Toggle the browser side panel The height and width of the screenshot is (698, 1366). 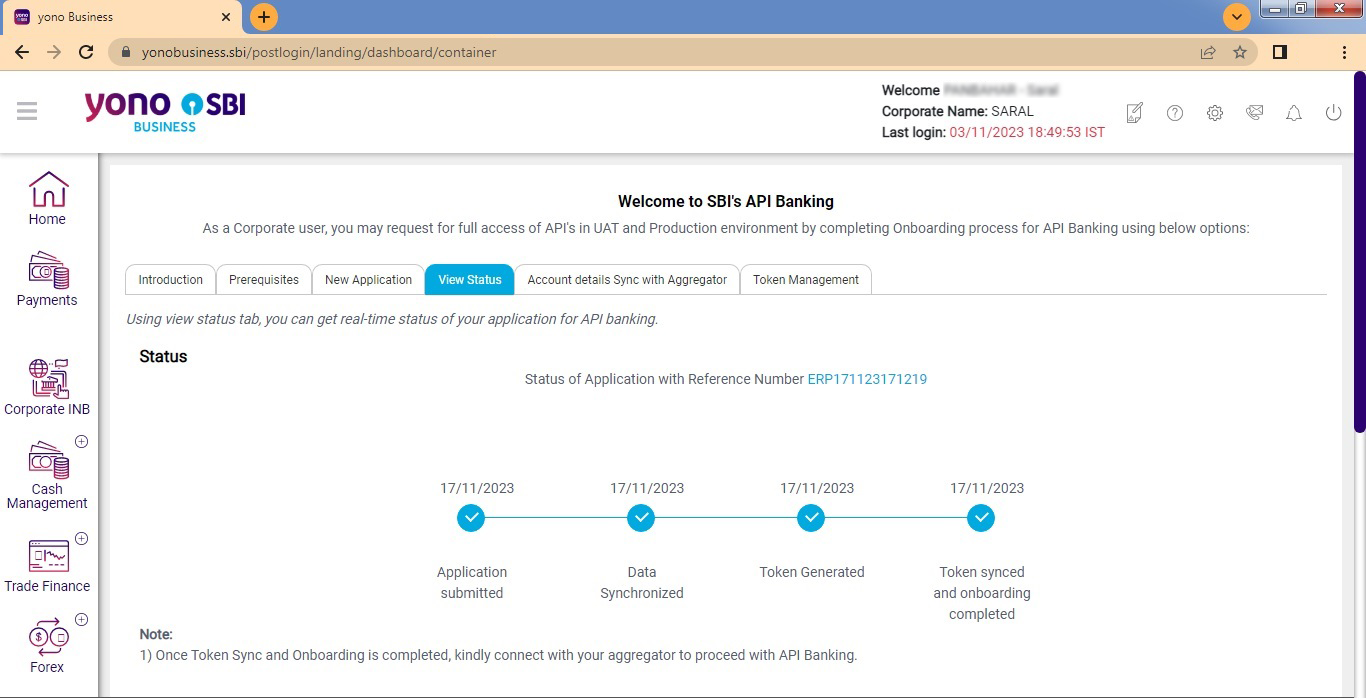click(x=1280, y=52)
